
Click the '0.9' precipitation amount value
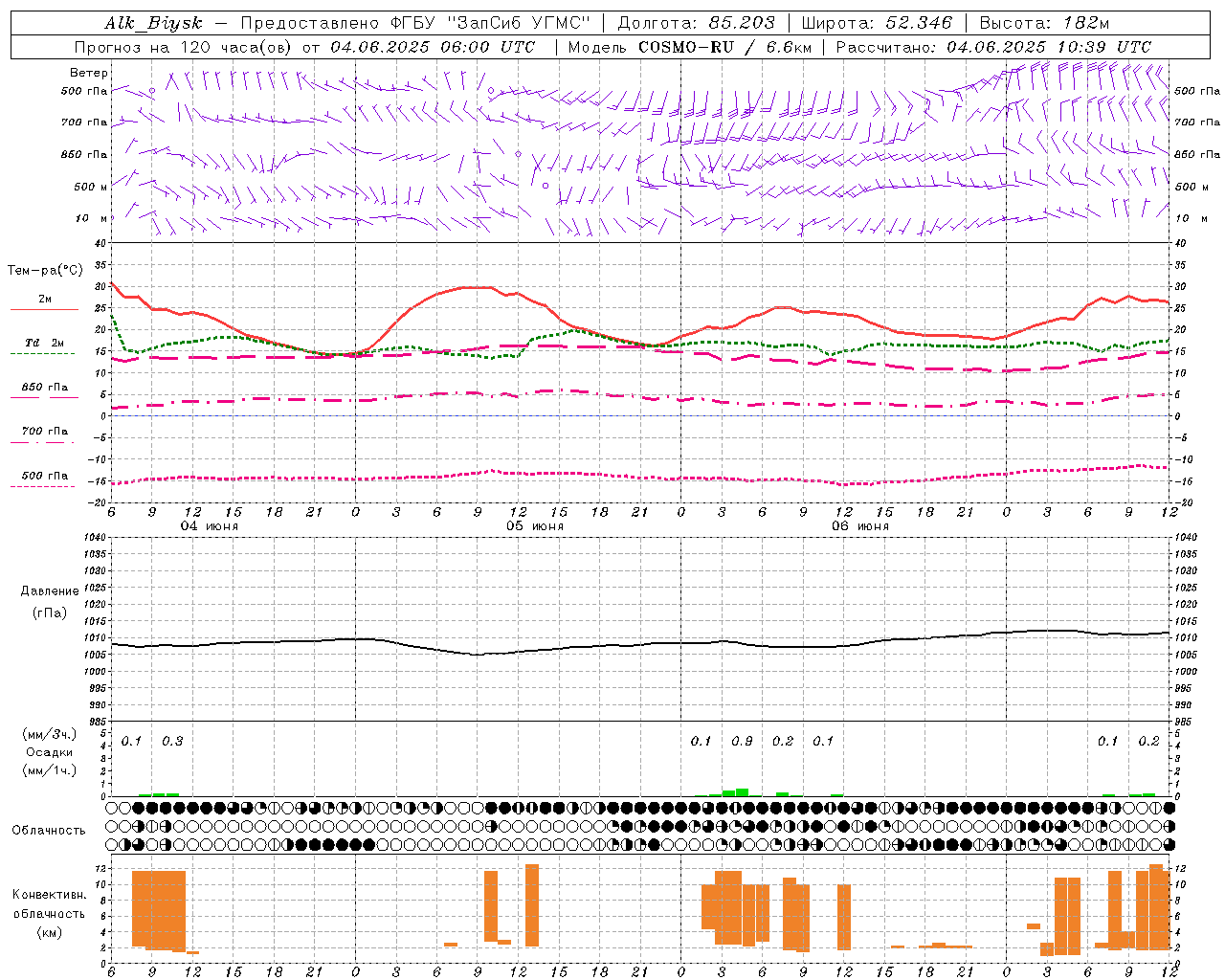point(742,742)
